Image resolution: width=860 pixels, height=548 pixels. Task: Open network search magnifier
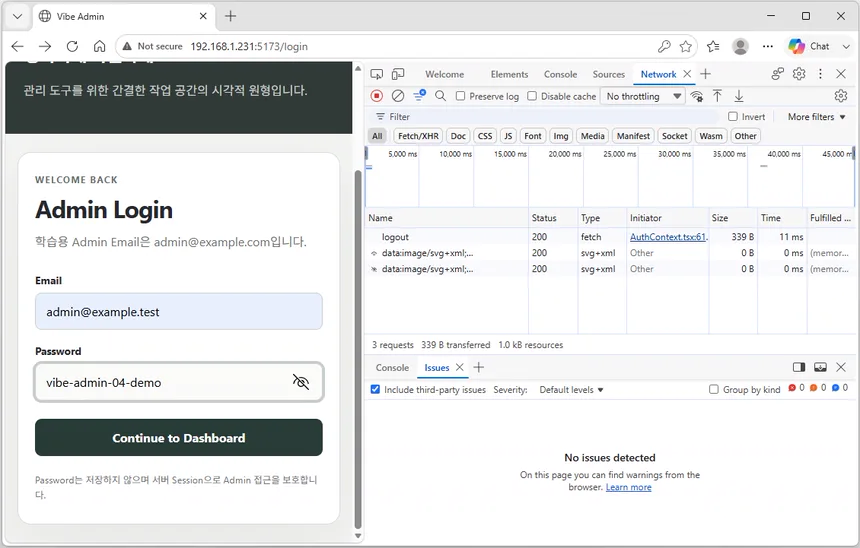[x=440, y=96]
